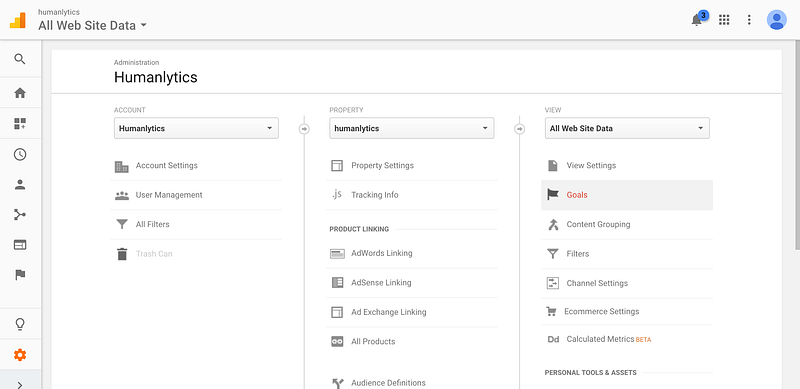800x389 pixels.
Task: Open the notifications bell
Action: point(696,20)
